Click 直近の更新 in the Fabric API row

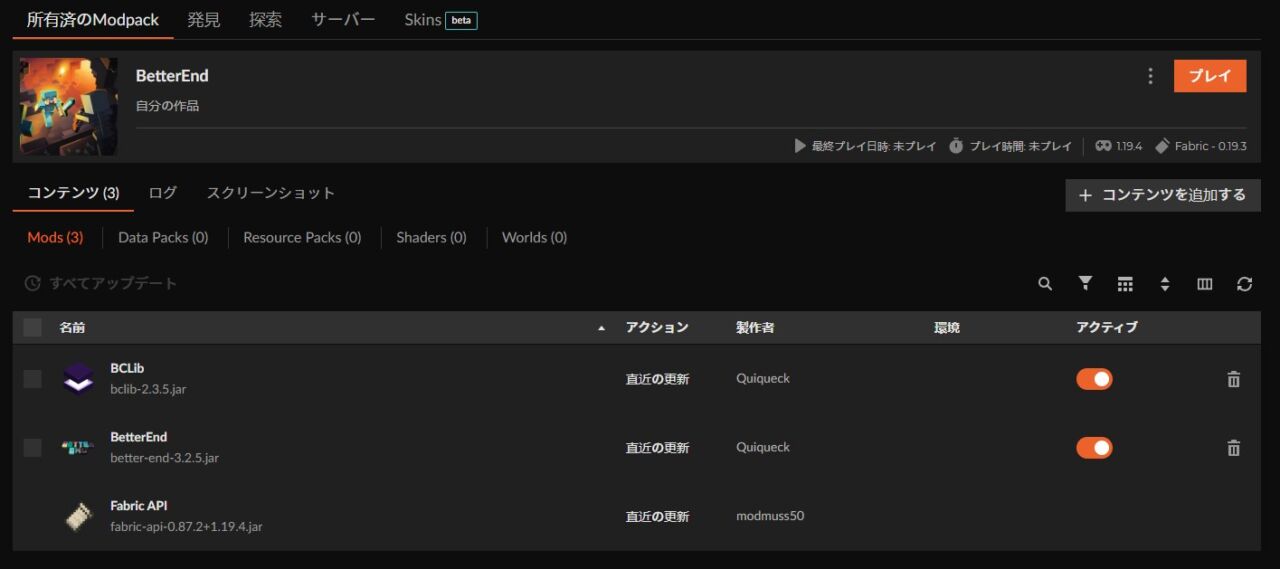657,517
